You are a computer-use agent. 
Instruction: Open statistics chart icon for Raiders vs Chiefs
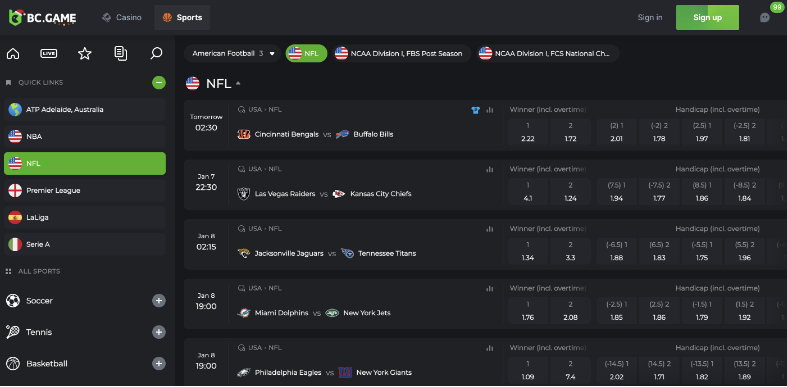[489, 170]
